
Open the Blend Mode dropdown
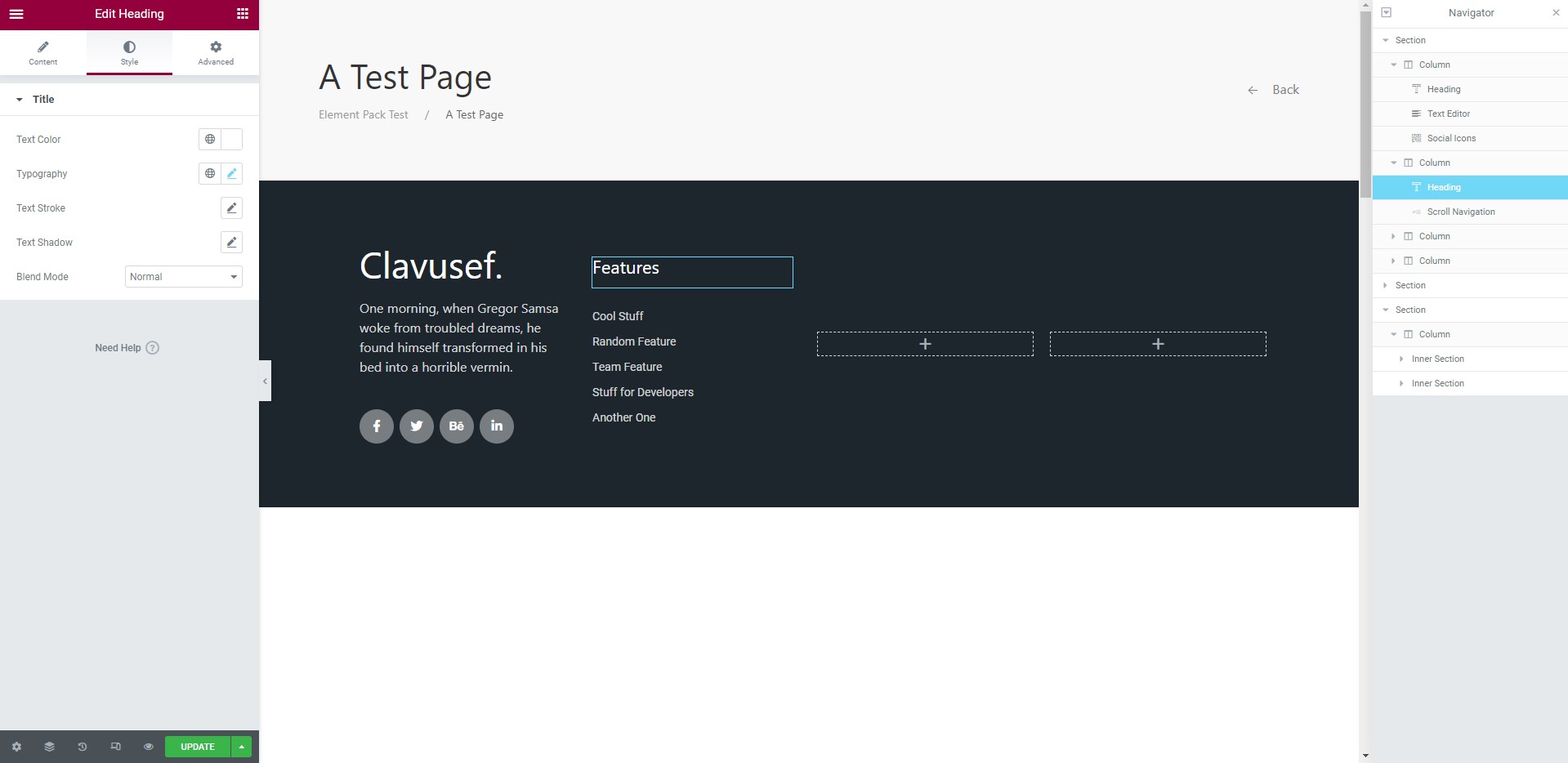tap(182, 276)
